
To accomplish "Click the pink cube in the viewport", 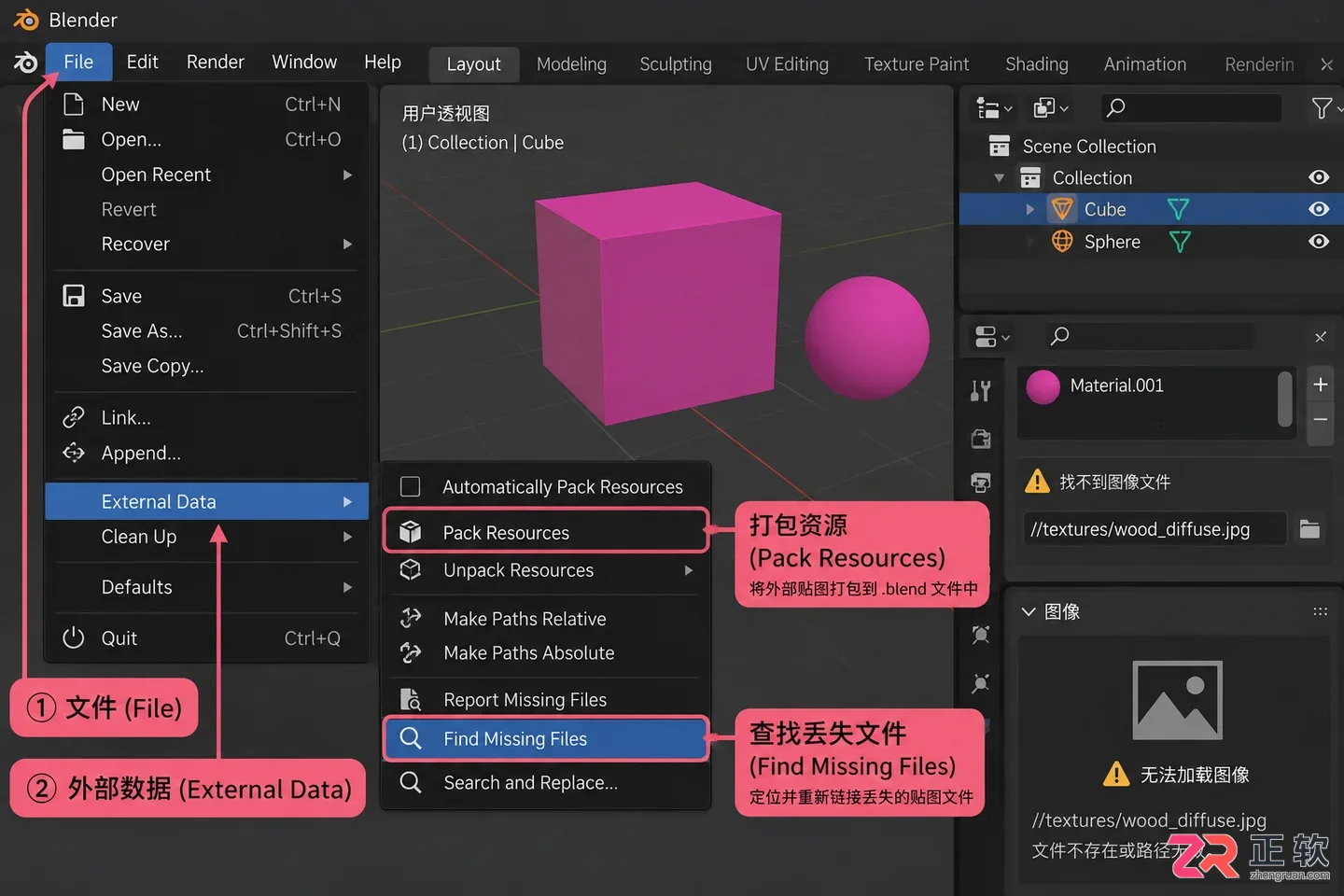I will click(658, 303).
